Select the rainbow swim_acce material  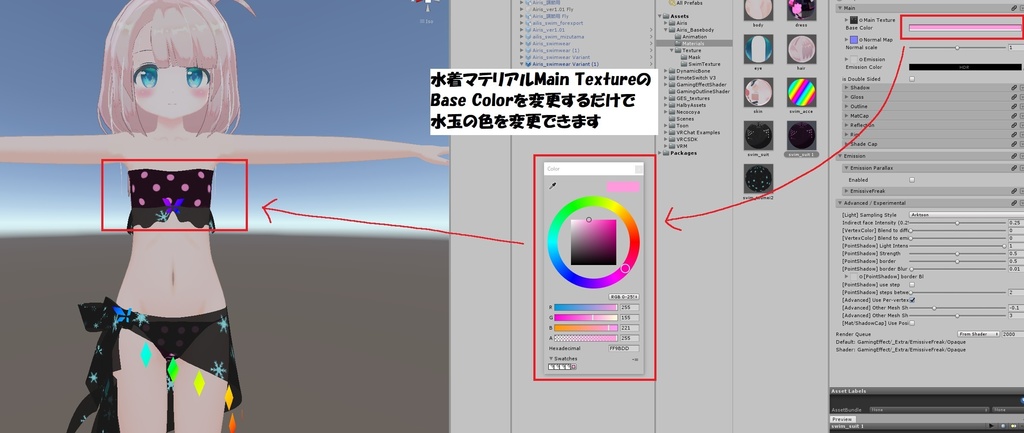[801, 92]
